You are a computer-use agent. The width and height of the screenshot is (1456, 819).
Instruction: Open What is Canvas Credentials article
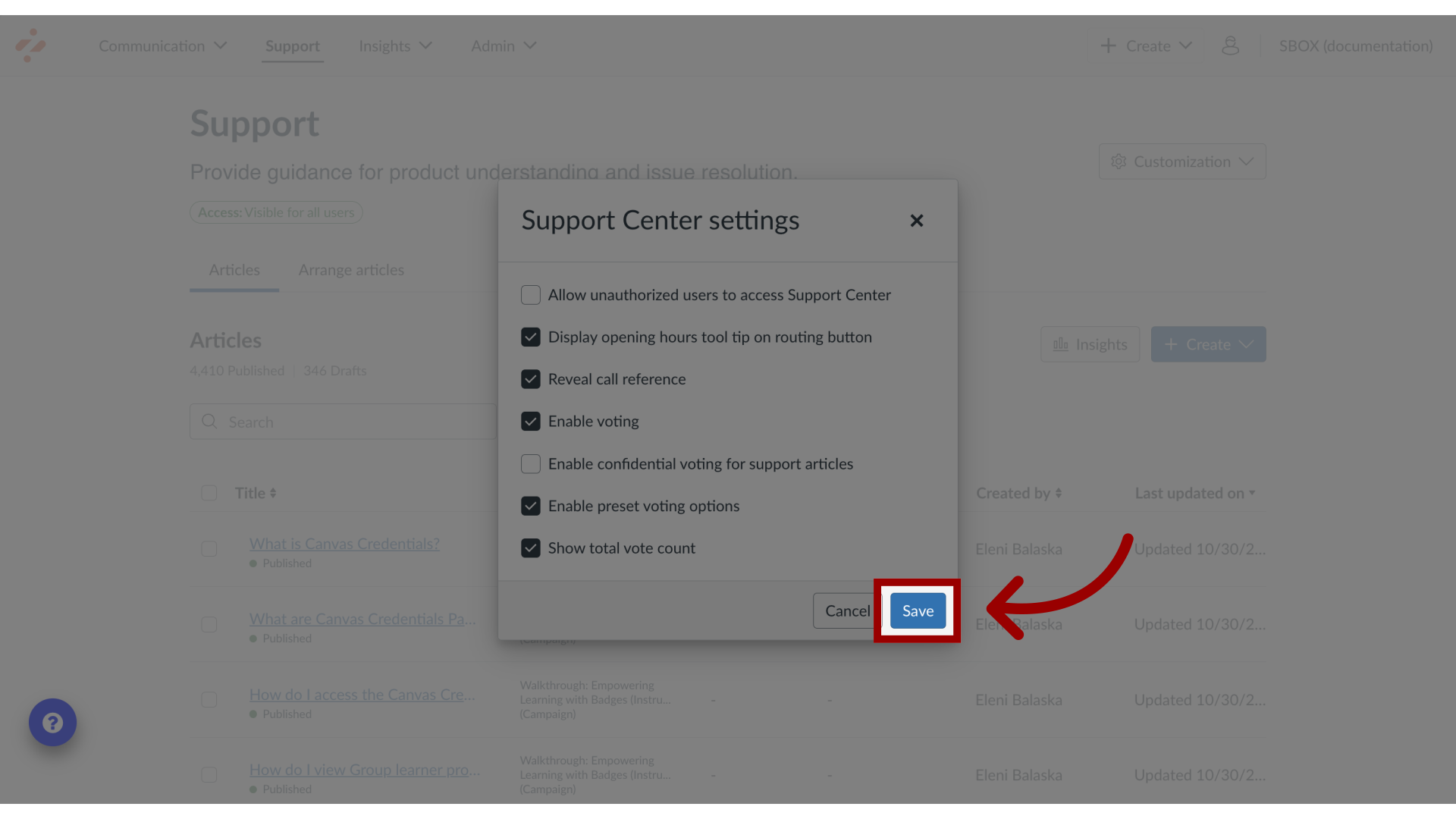[344, 543]
